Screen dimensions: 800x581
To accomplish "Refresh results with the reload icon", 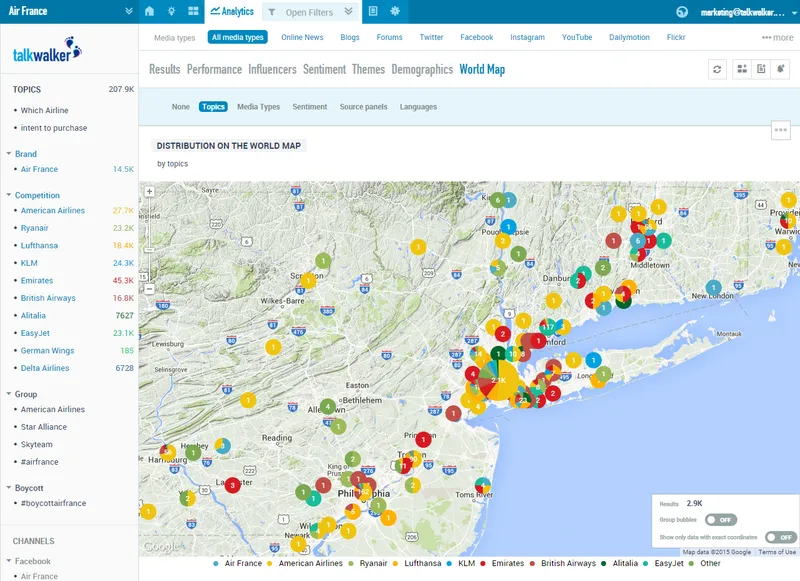I will 717,69.
